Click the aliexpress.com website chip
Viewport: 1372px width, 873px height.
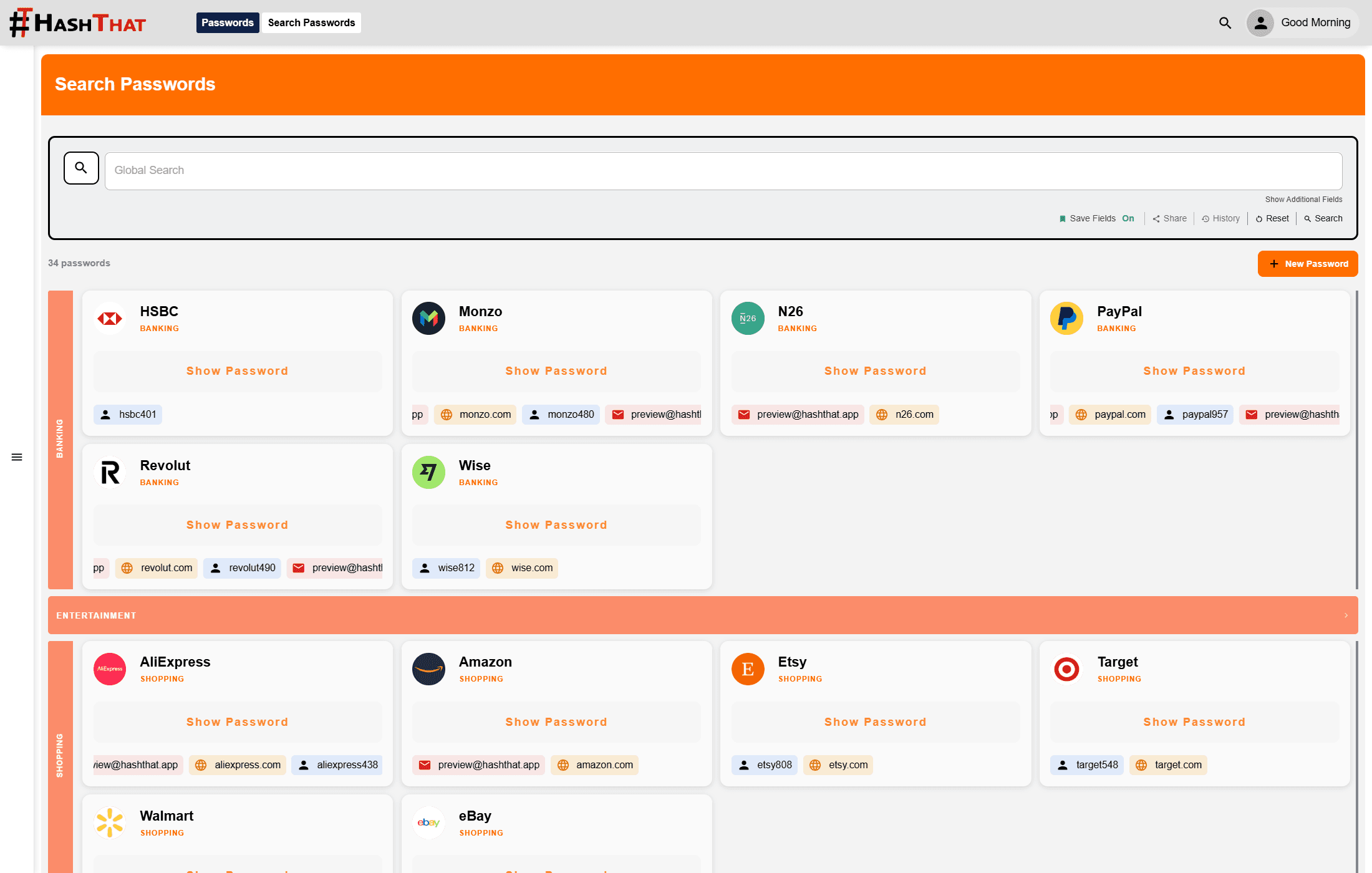click(x=238, y=764)
